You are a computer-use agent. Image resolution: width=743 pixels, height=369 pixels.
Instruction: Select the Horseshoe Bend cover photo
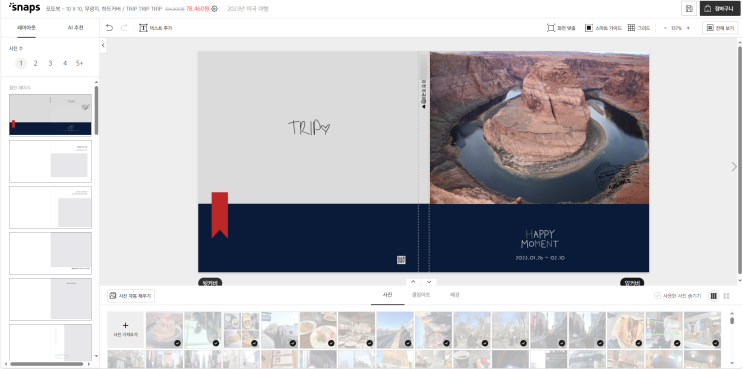pyautogui.click(x=539, y=128)
